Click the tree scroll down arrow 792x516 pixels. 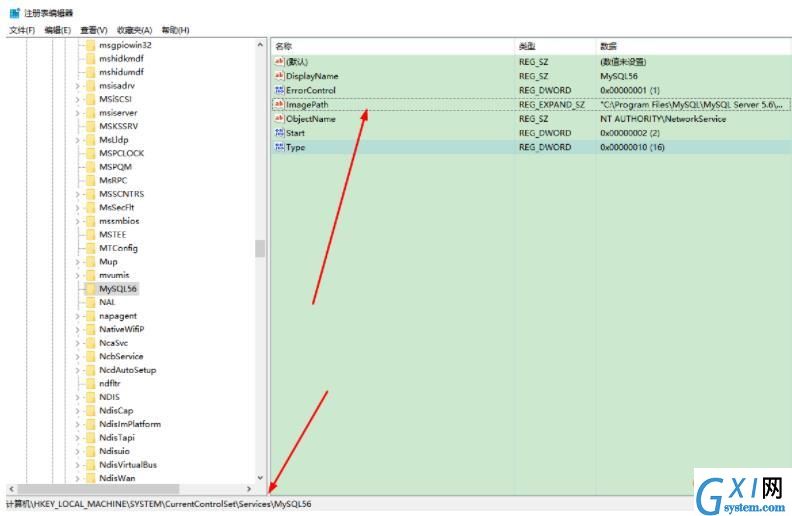260,478
